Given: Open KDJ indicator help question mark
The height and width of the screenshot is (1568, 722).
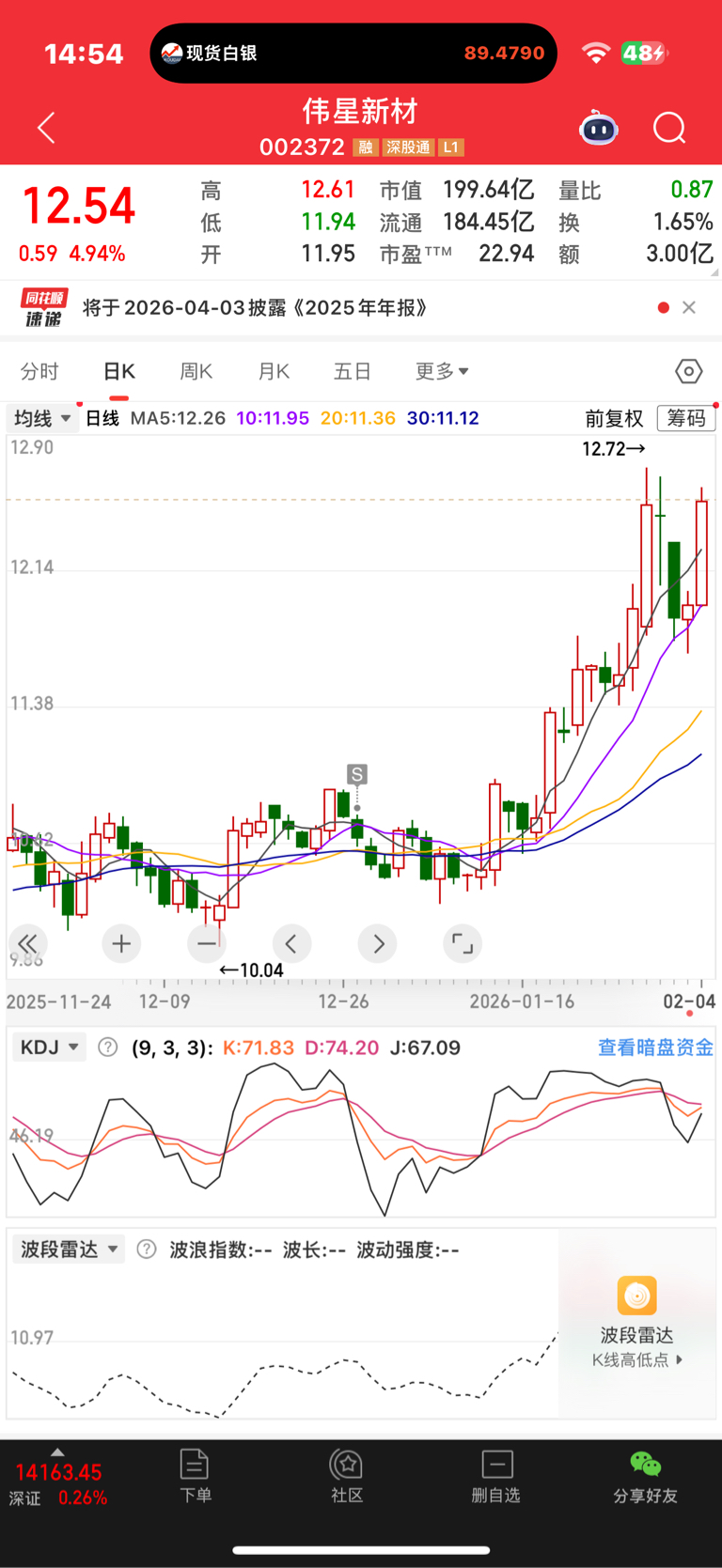Looking at the screenshot, I should click(108, 1047).
